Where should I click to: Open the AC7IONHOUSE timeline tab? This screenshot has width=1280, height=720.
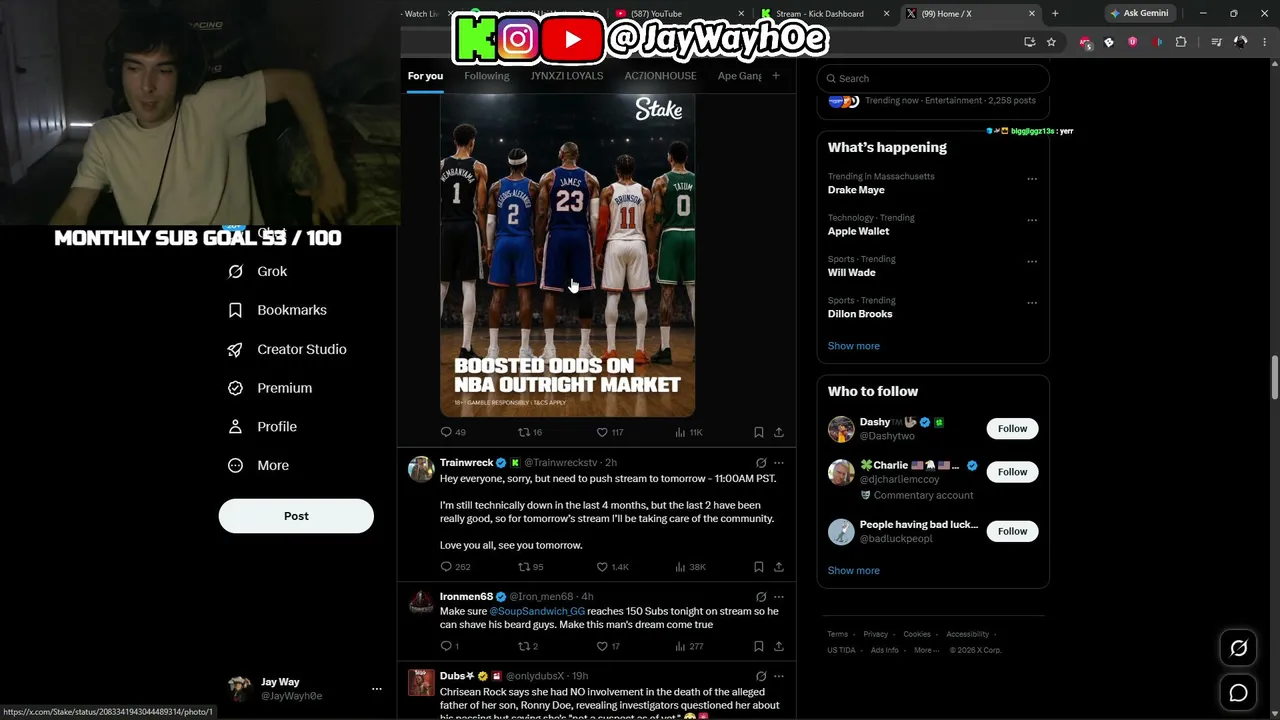pyautogui.click(x=660, y=76)
